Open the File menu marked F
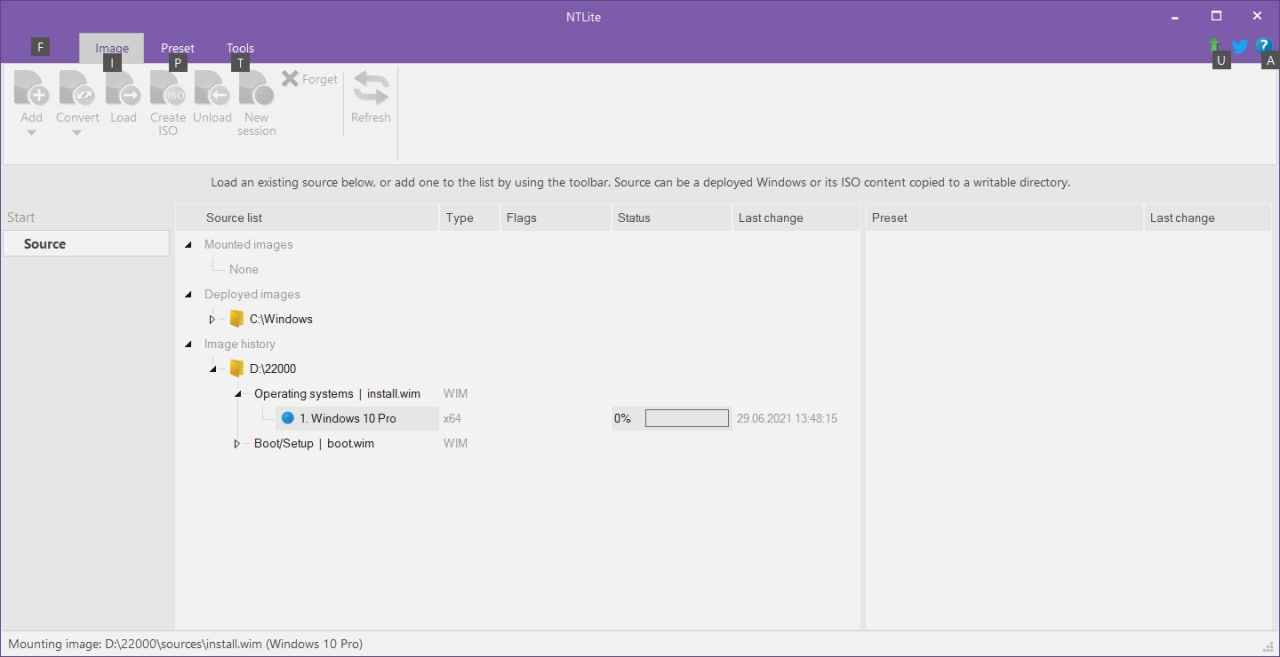 41,47
